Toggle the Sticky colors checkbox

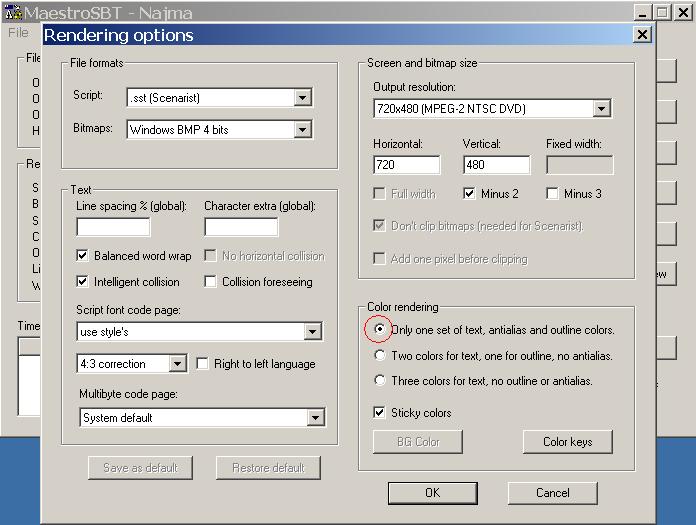pos(379,412)
